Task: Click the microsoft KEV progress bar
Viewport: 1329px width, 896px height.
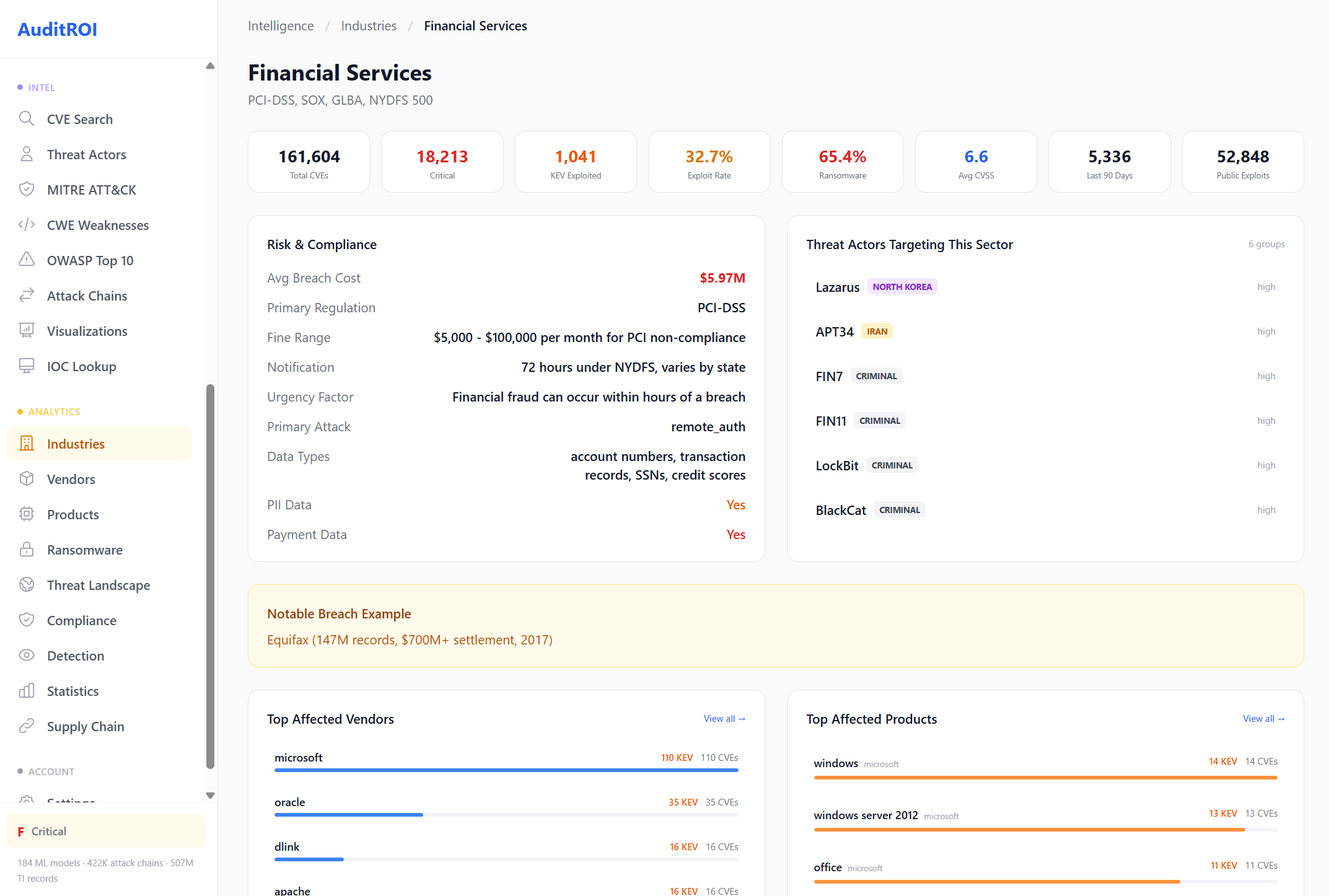Action: pos(506,770)
